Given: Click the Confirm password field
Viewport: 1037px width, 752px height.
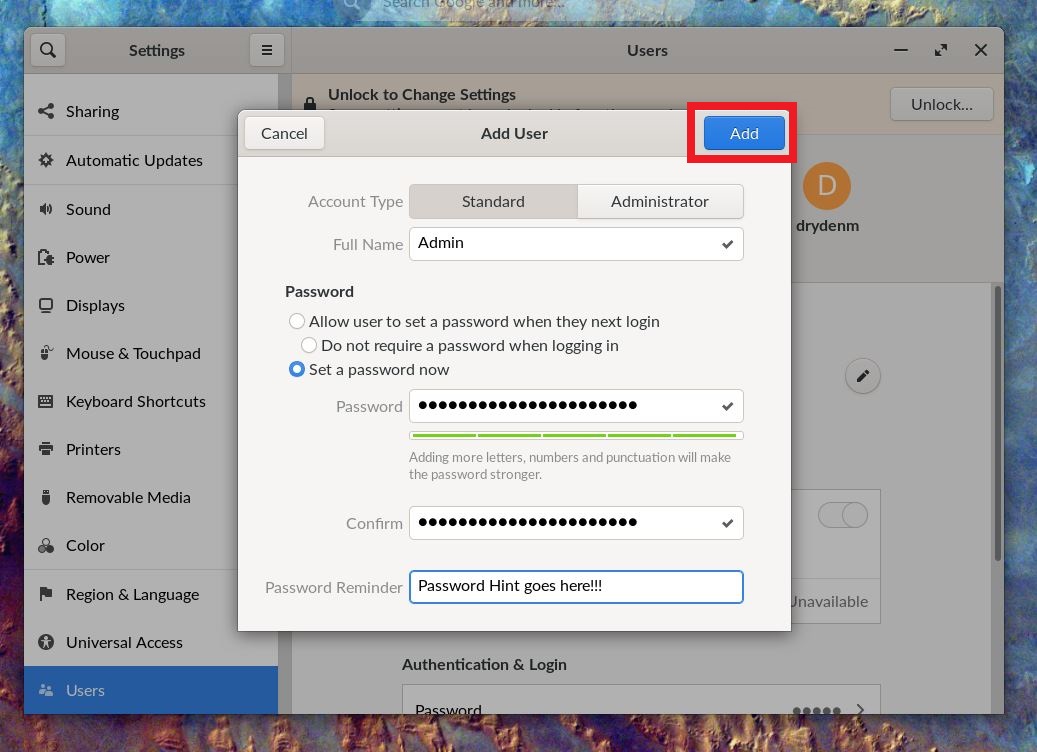Looking at the screenshot, I should tap(576, 523).
